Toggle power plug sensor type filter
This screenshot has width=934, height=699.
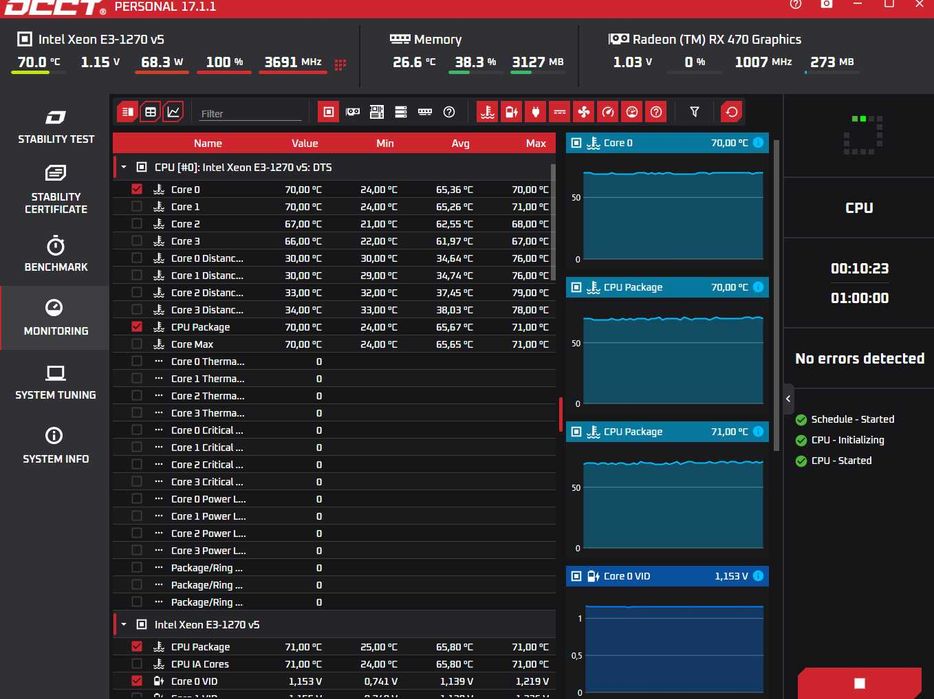[x=536, y=112]
